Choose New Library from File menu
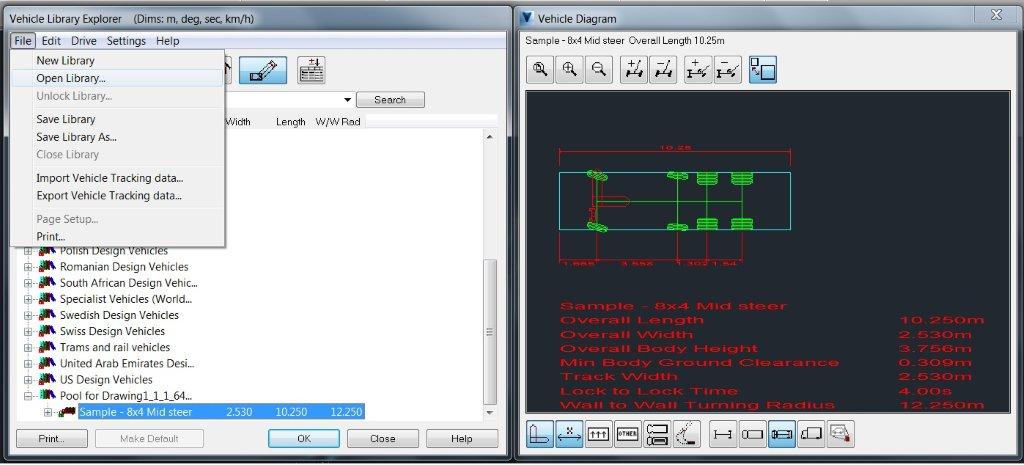Image resolution: width=1024 pixels, height=465 pixels. (x=118, y=61)
